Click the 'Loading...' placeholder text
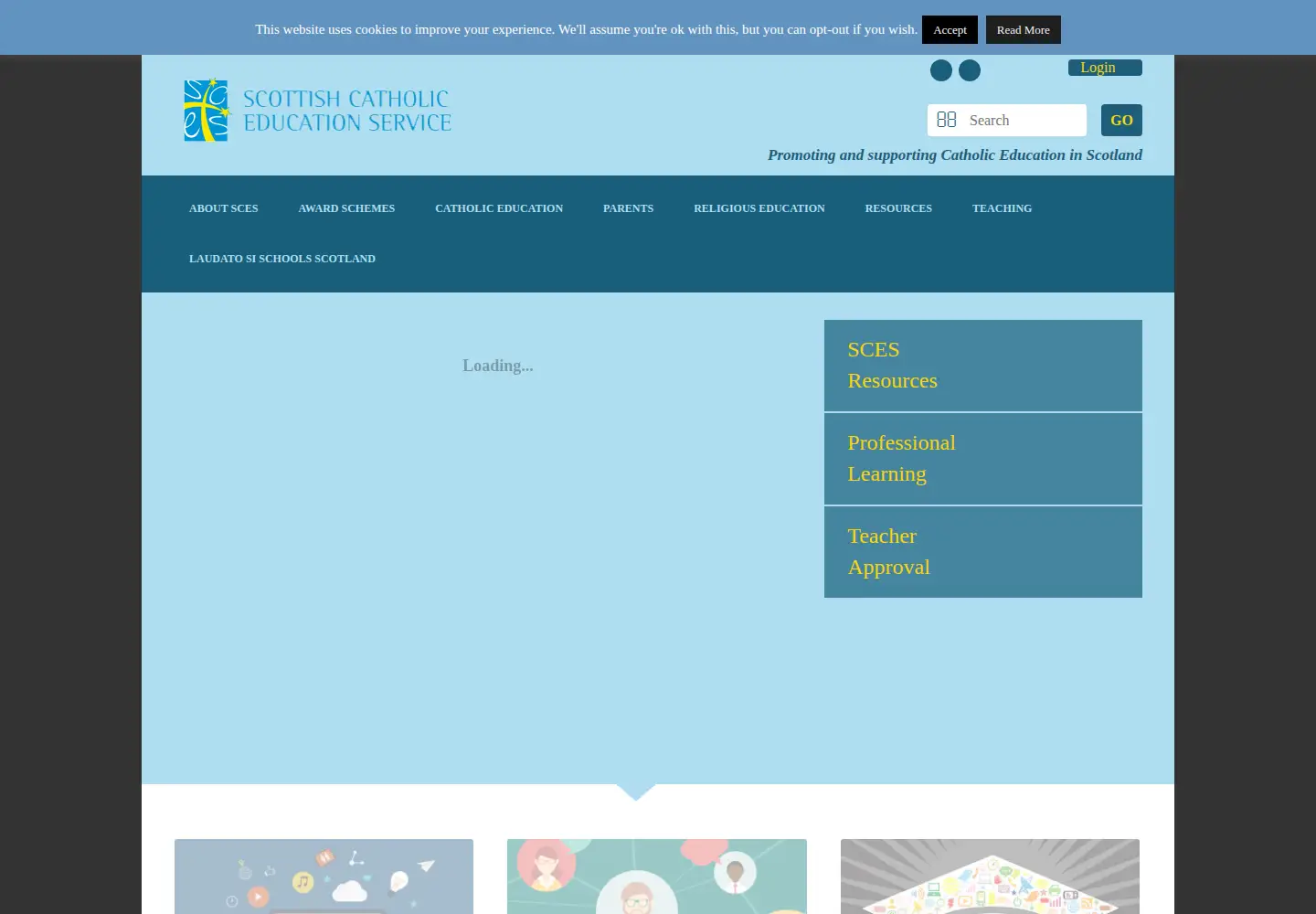1316x914 pixels. pos(498,366)
